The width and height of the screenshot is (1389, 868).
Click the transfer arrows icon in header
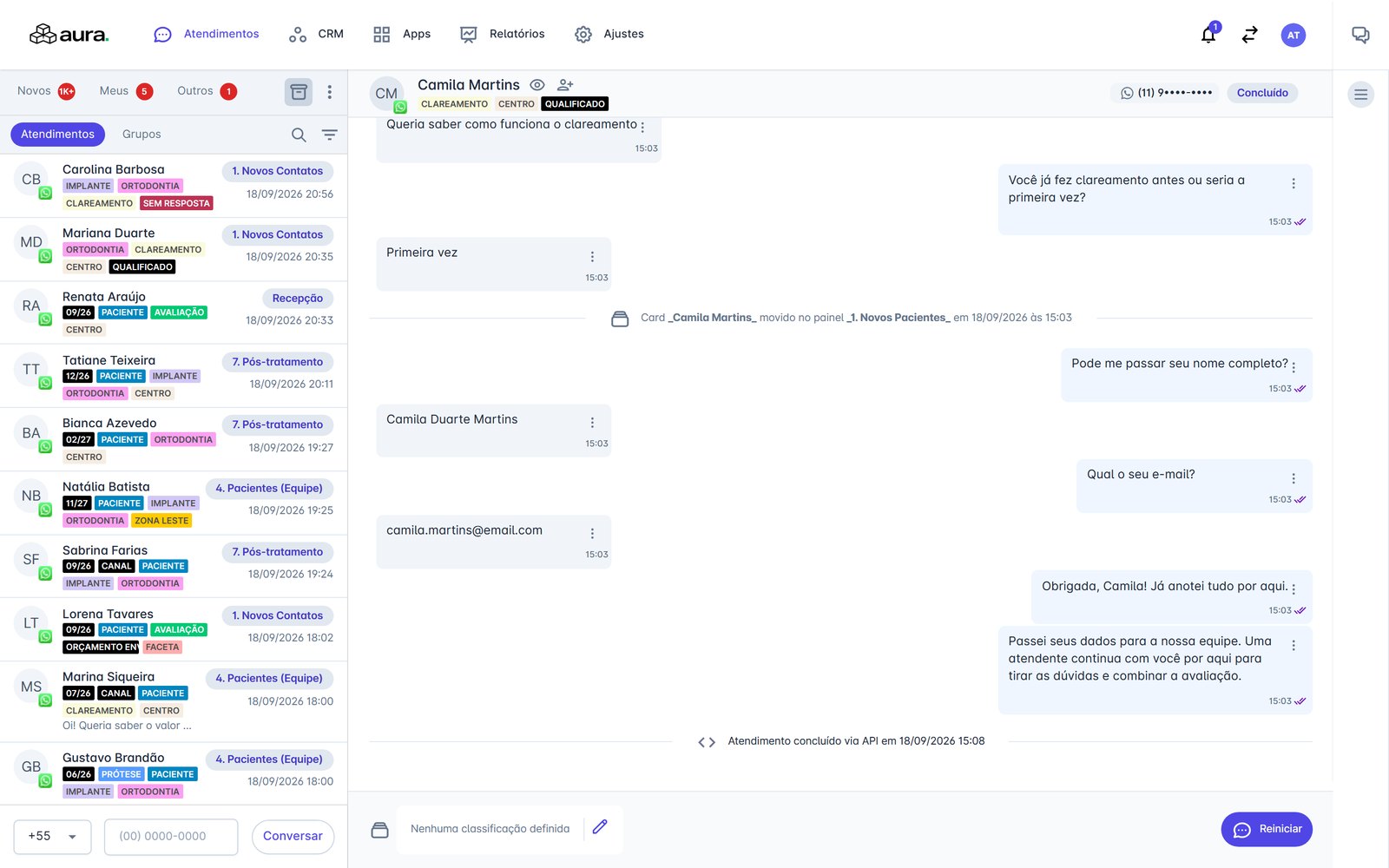pos(1250,35)
